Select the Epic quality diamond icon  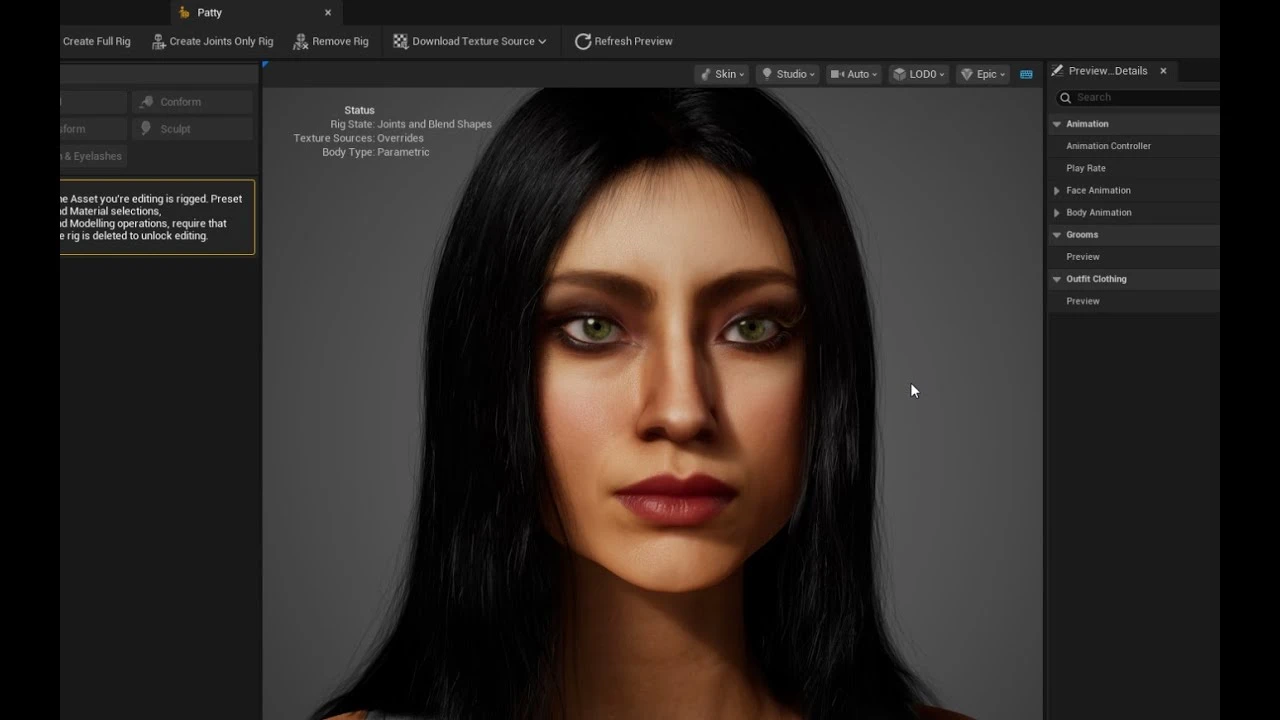pyautogui.click(x=966, y=73)
